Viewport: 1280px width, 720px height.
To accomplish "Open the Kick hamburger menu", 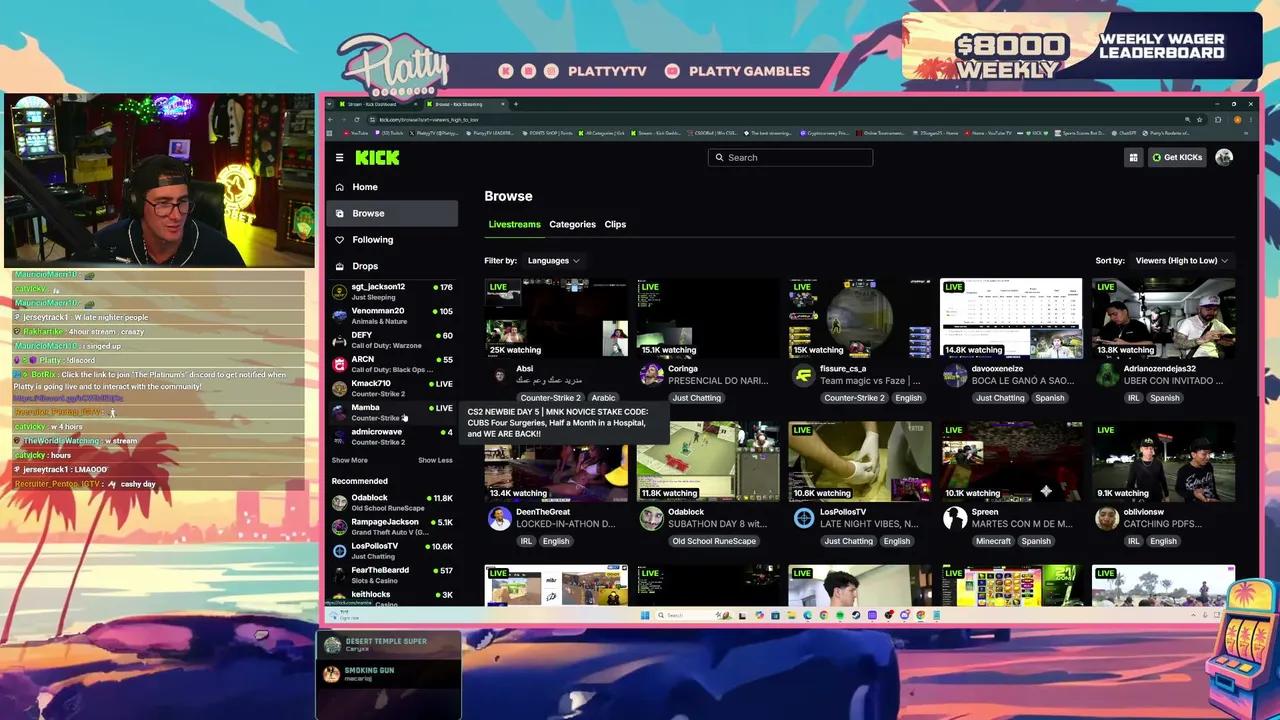I will point(339,157).
